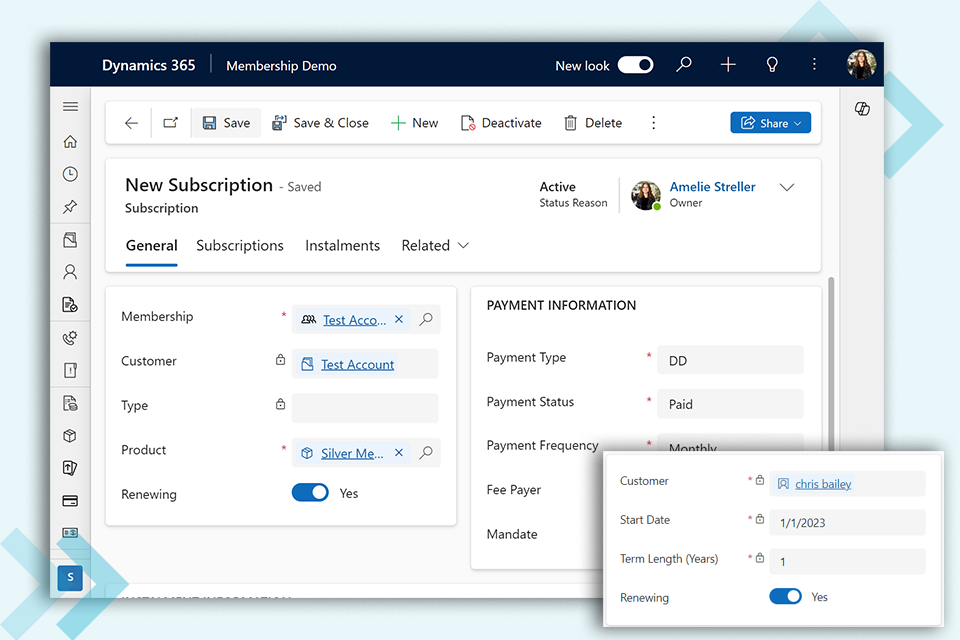Toggle the Renewing switch in popup card
The height and width of the screenshot is (640, 960).
click(785, 597)
